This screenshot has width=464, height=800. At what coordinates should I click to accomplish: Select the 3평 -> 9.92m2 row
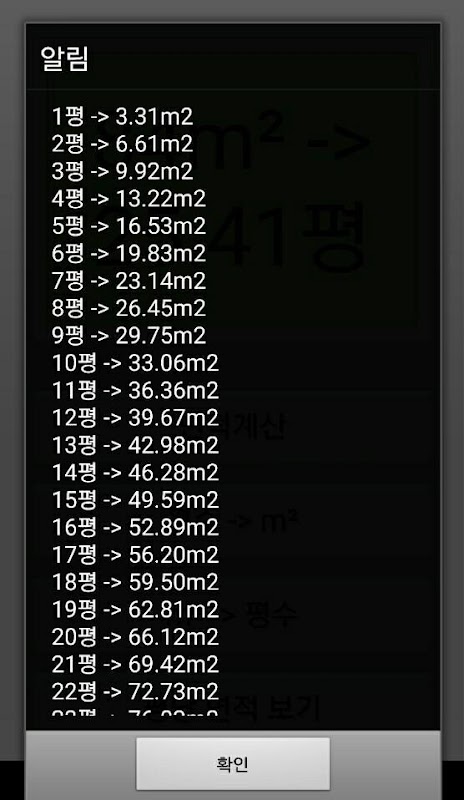[123, 171]
